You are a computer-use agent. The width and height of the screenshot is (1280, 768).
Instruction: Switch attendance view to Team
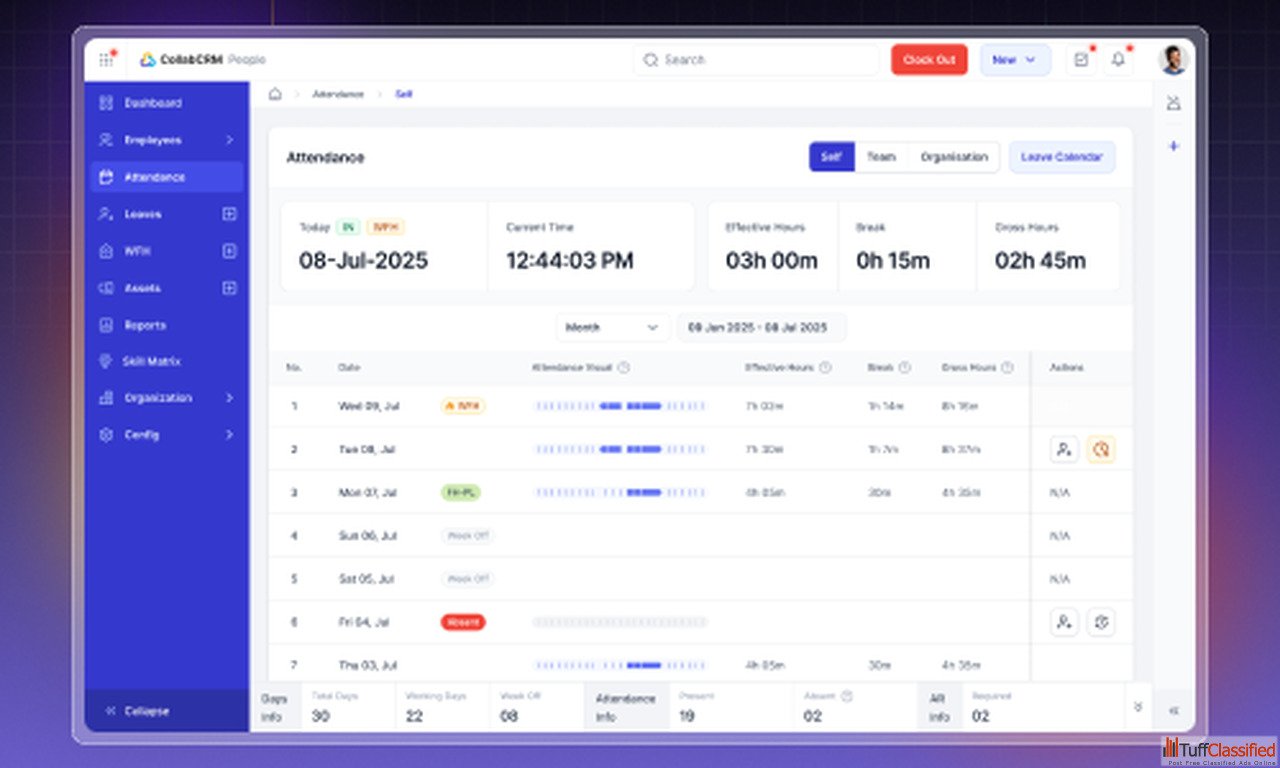[881, 157]
